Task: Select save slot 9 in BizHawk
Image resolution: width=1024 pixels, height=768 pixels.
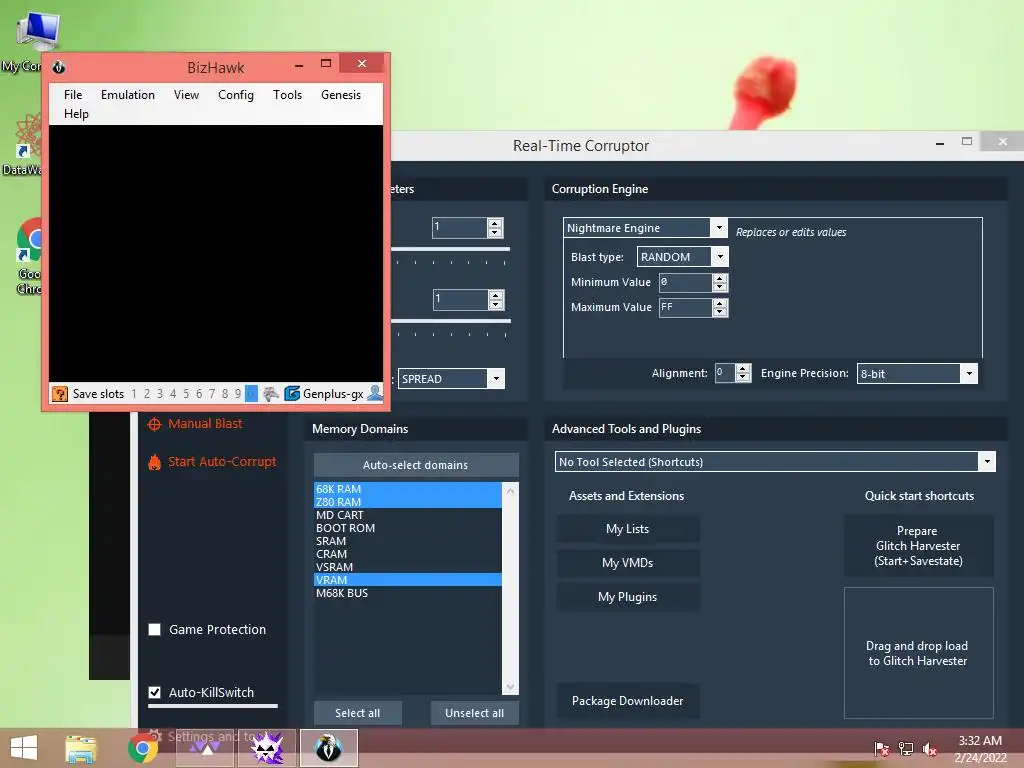Action: click(x=238, y=394)
